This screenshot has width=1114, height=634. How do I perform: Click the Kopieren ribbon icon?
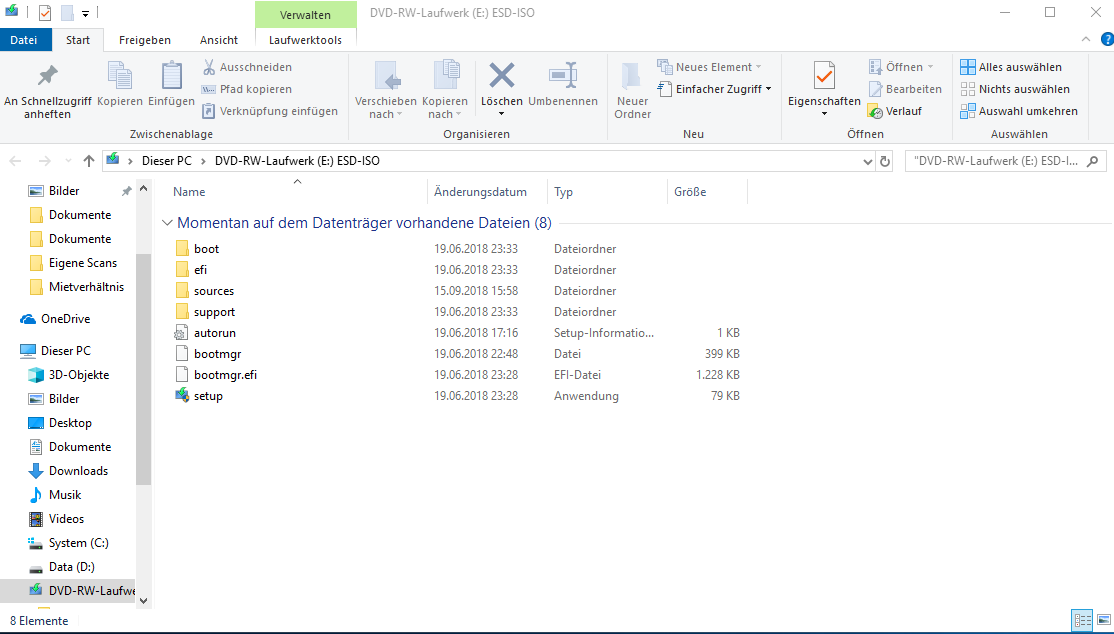pos(120,75)
